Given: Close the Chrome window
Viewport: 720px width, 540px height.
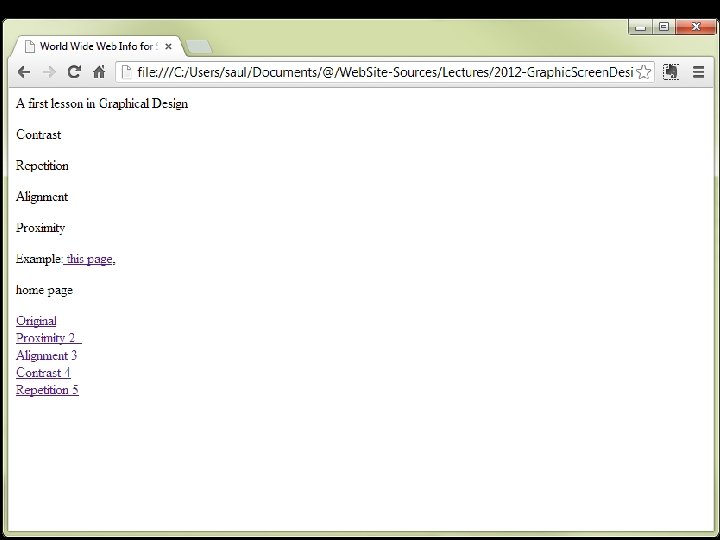Looking at the screenshot, I should click(696, 27).
